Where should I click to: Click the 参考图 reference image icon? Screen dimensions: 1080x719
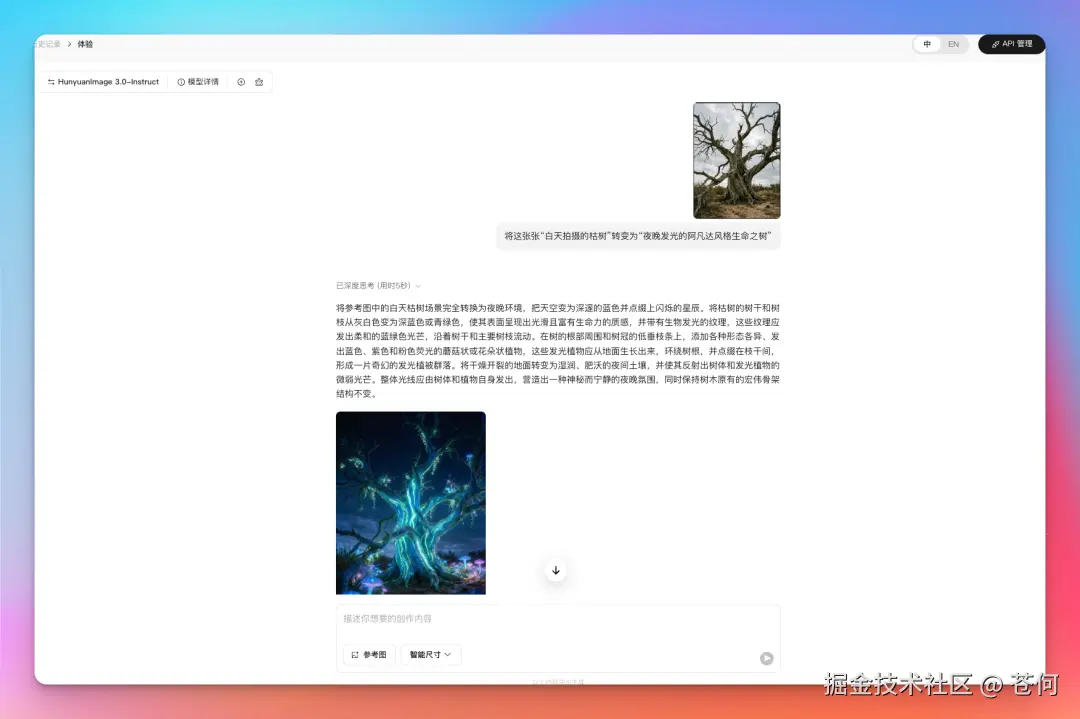[356, 655]
